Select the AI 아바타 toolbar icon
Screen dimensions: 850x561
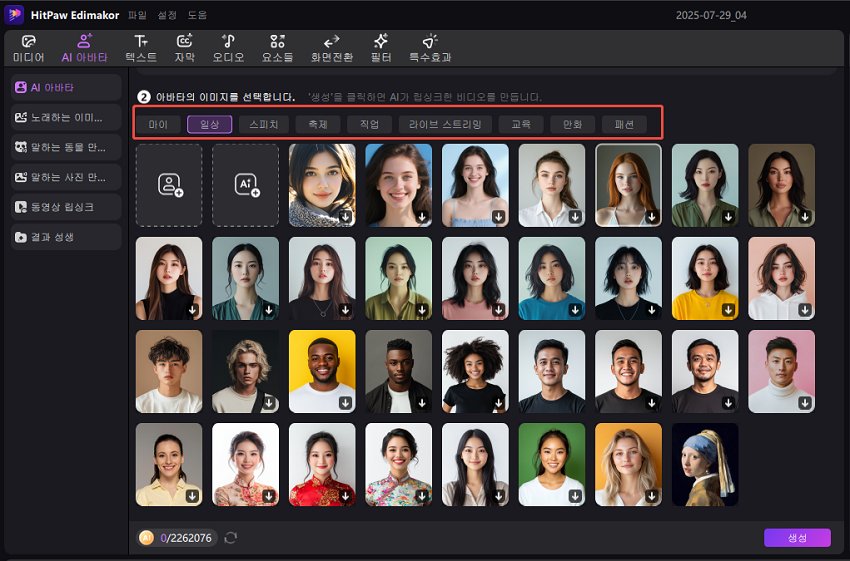[84, 48]
